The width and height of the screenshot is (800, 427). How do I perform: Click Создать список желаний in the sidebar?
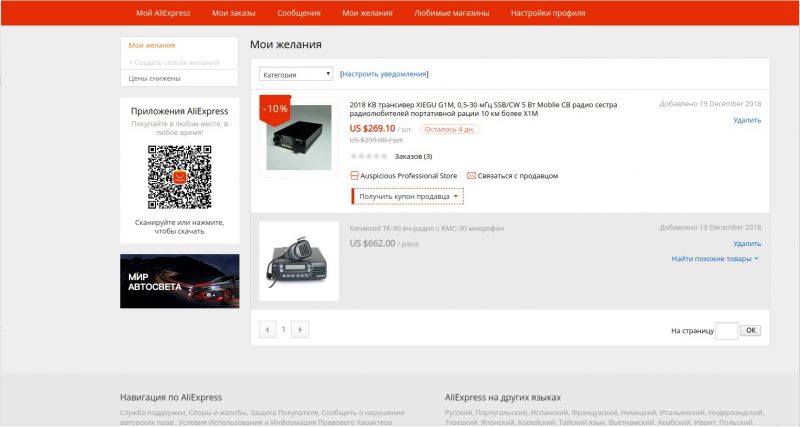[174, 62]
